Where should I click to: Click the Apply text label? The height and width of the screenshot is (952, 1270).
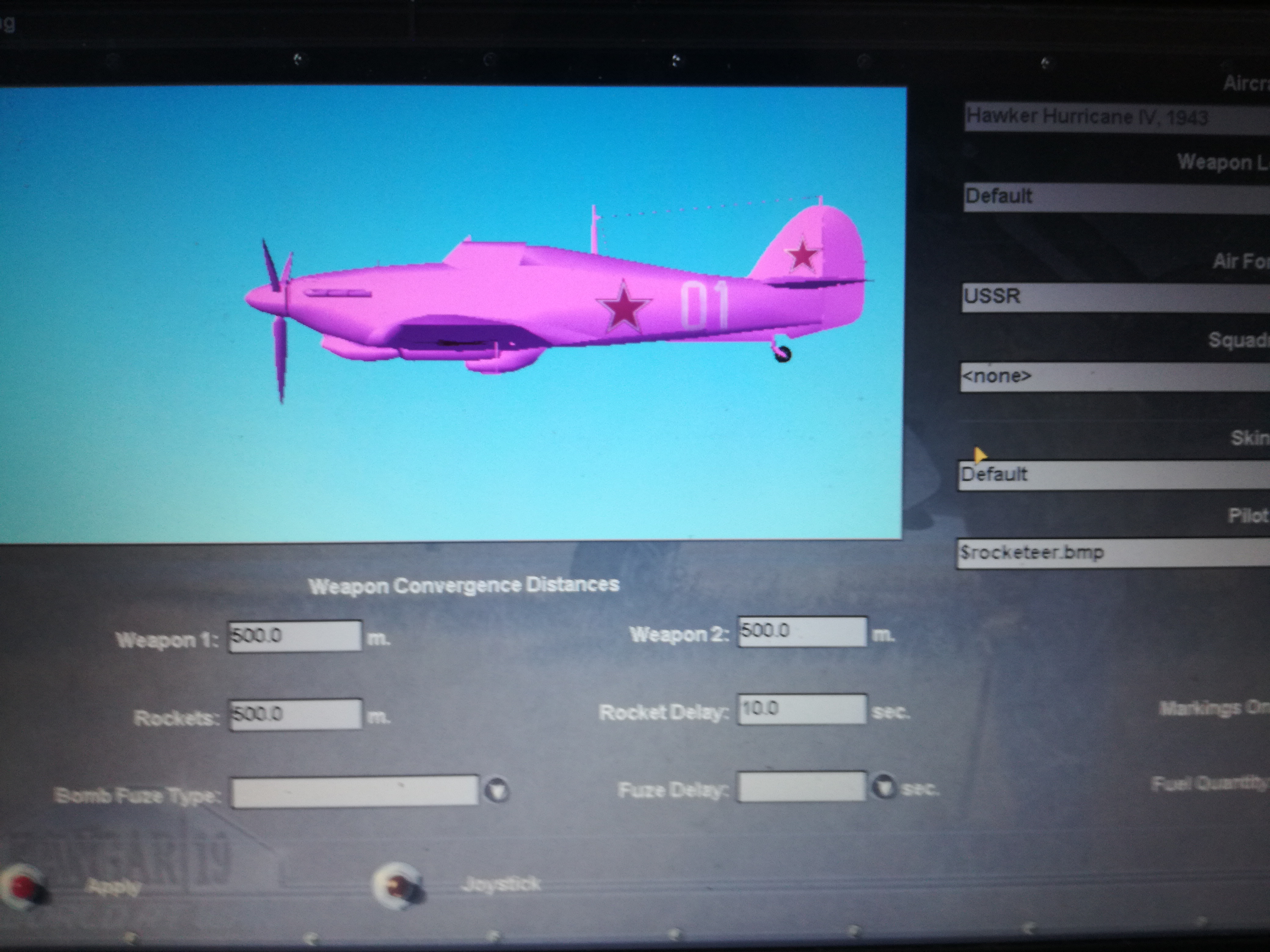tap(113, 887)
